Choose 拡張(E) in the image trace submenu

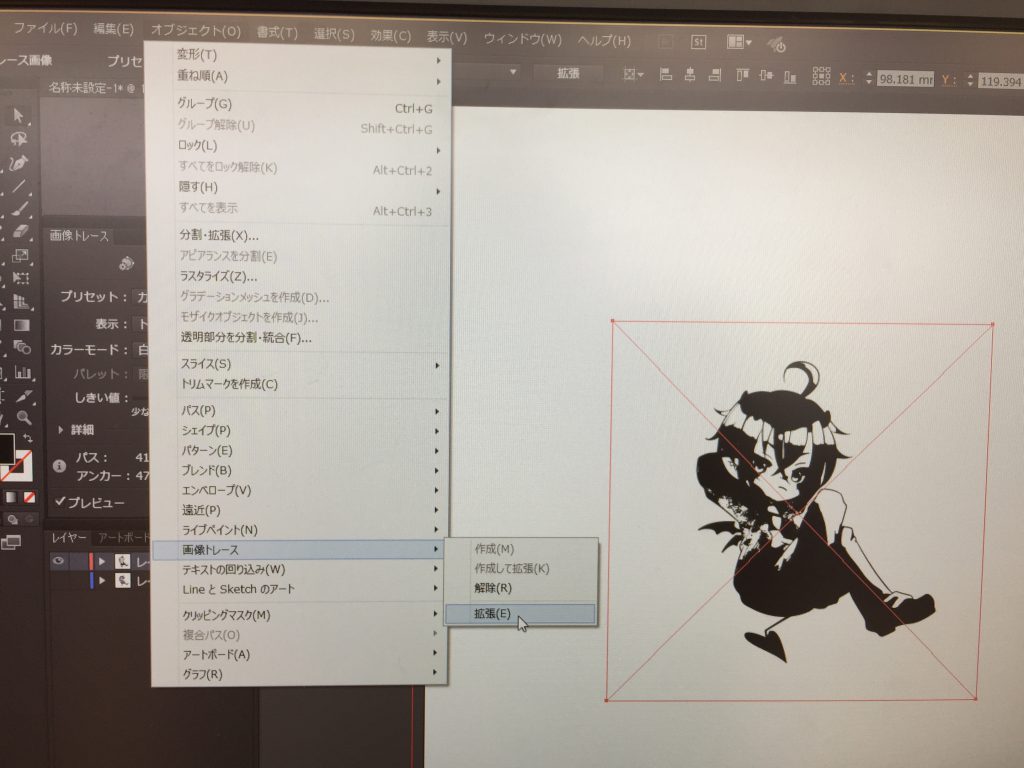(492, 613)
